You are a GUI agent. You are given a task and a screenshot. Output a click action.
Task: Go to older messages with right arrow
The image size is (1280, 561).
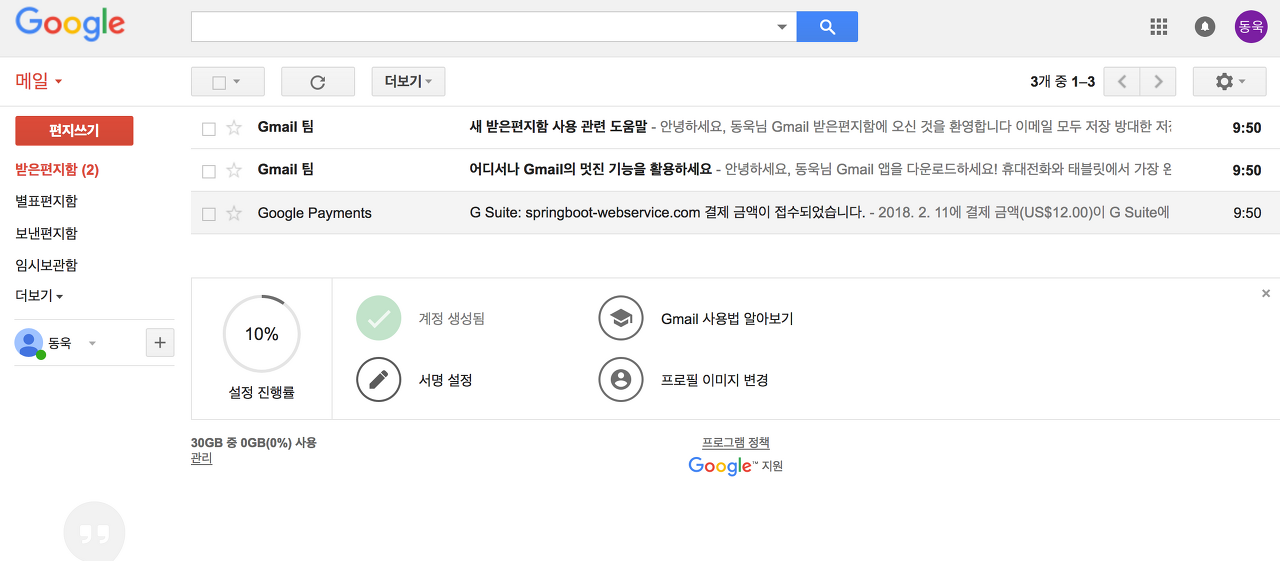pos(1158,82)
